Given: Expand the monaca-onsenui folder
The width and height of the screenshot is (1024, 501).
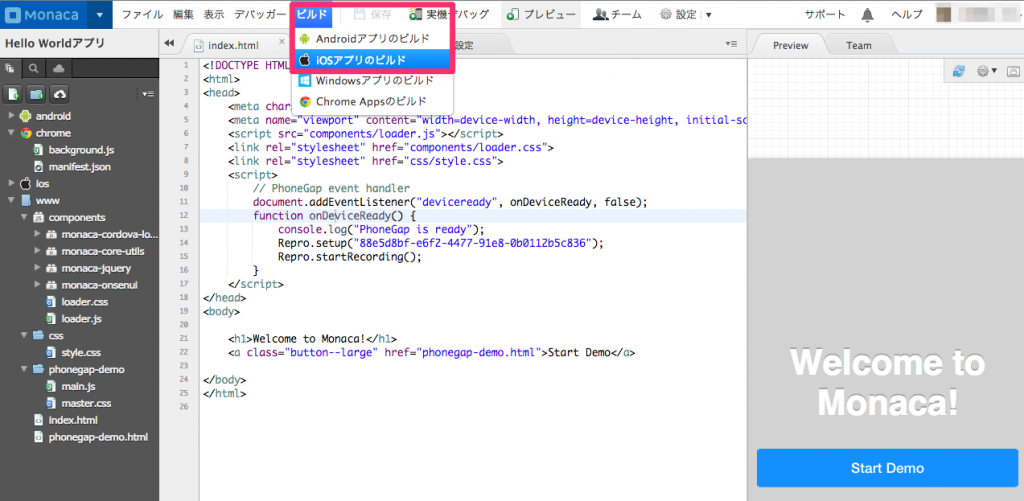Looking at the screenshot, I should point(37,285).
